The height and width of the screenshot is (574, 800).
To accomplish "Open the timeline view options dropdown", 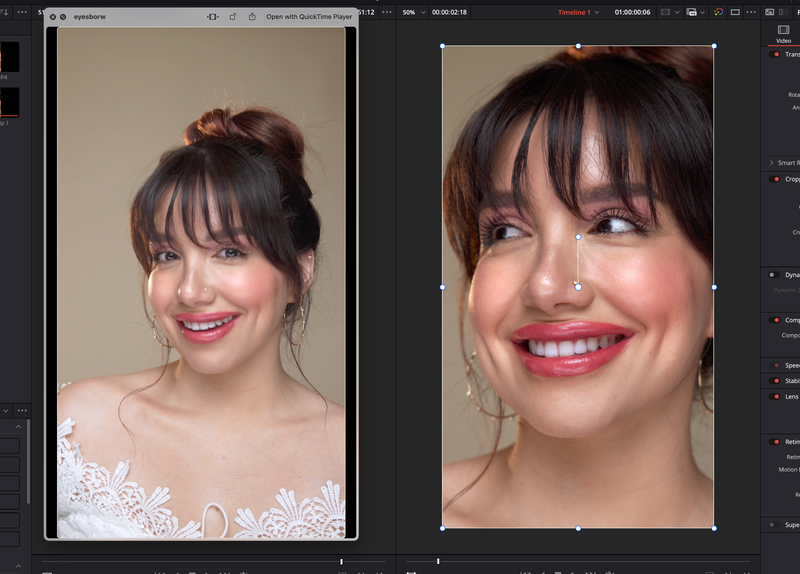I will [x=695, y=12].
